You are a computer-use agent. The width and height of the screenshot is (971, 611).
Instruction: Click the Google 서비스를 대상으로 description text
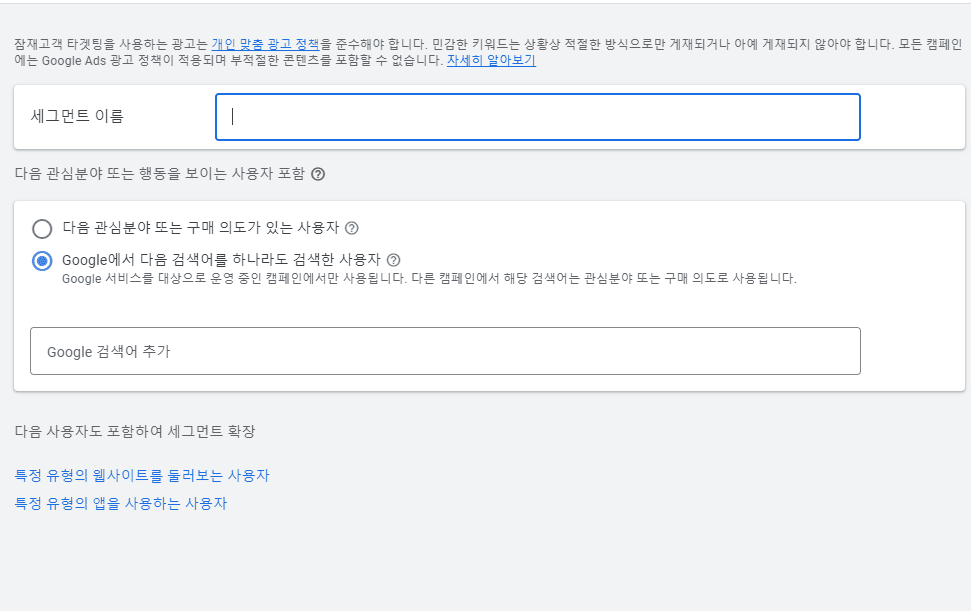[429, 279]
